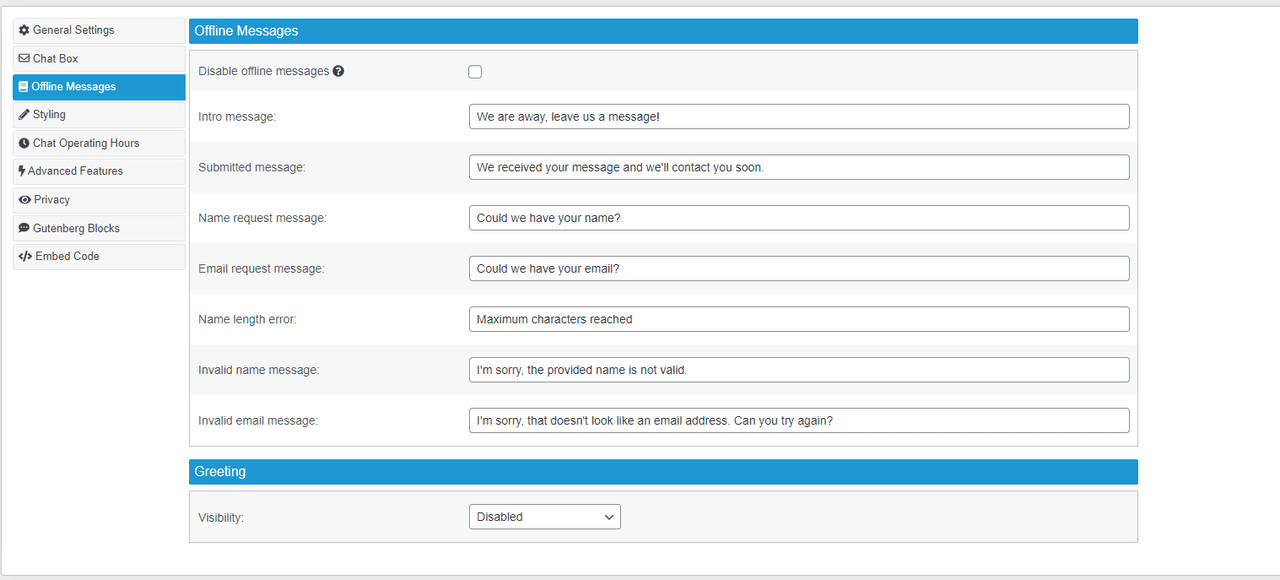Select the Email request message input
Image resolution: width=1280 pixels, height=580 pixels.
[799, 269]
